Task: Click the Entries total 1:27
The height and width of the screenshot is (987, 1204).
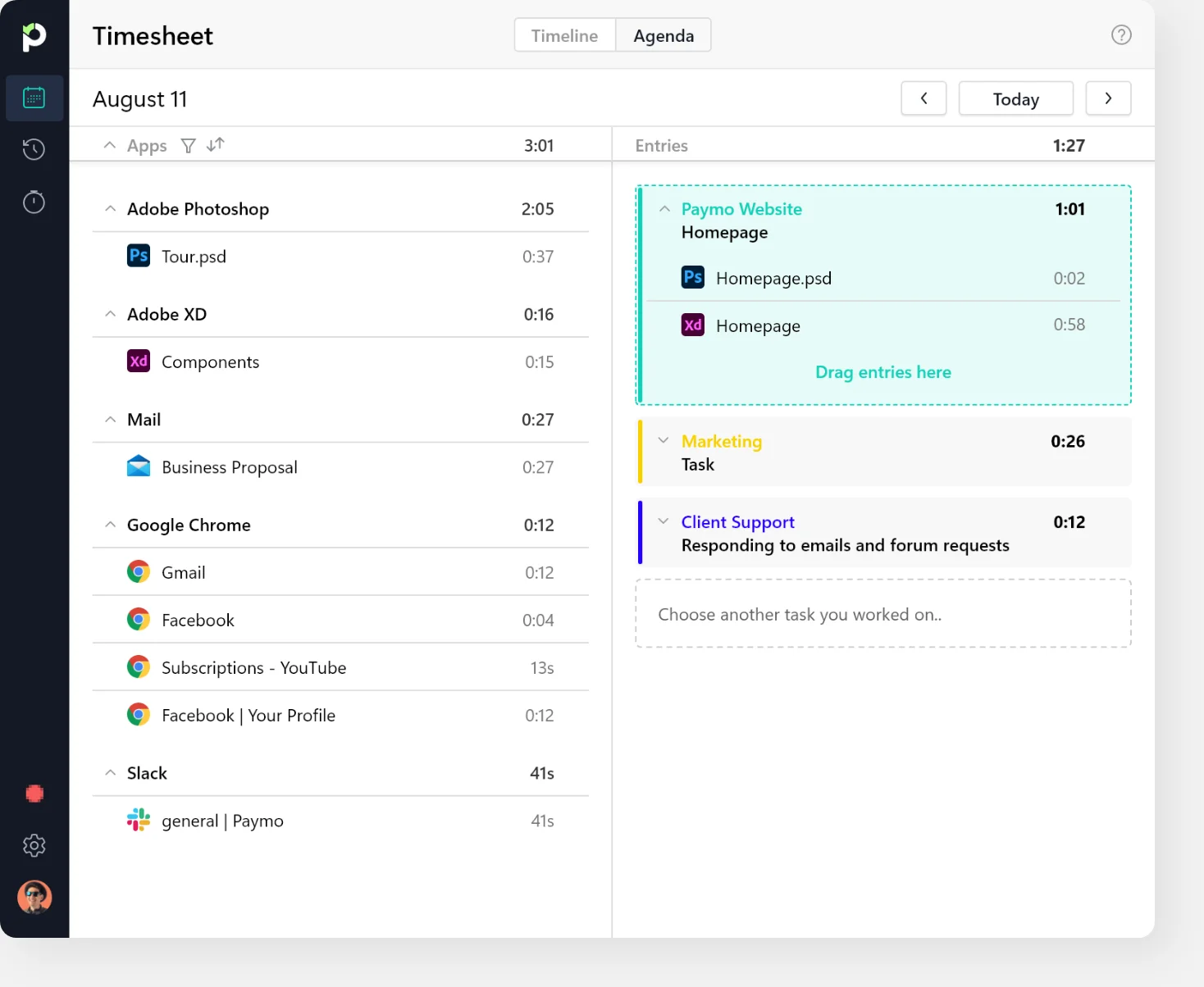Action: (x=1069, y=145)
